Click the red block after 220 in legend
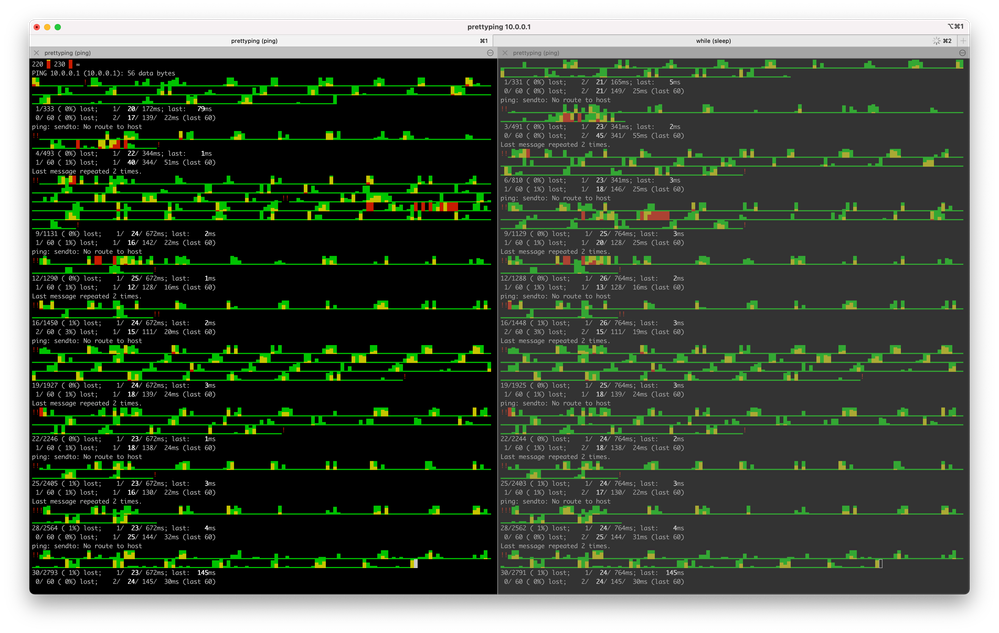The image size is (999, 633). [x=48, y=64]
